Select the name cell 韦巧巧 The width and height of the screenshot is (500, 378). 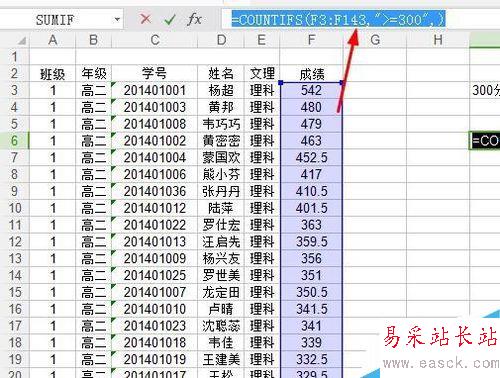[221, 124]
